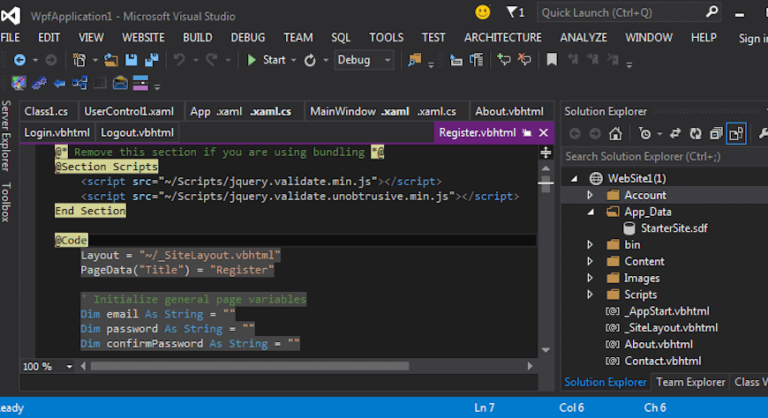Refresh Solution Explorer with the circular arrows icon
This screenshot has width=768, height=418.
(x=695, y=133)
